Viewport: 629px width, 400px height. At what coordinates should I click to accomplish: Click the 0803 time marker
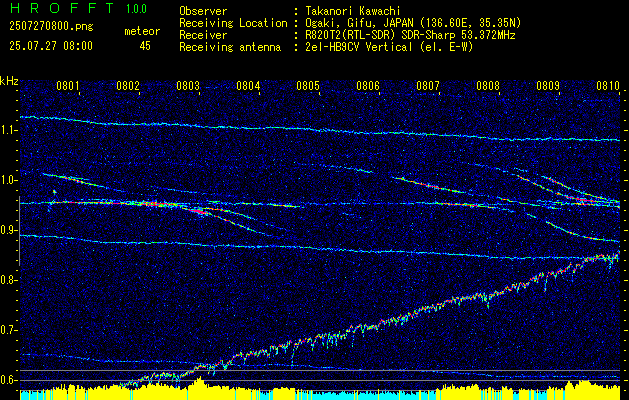(188, 86)
